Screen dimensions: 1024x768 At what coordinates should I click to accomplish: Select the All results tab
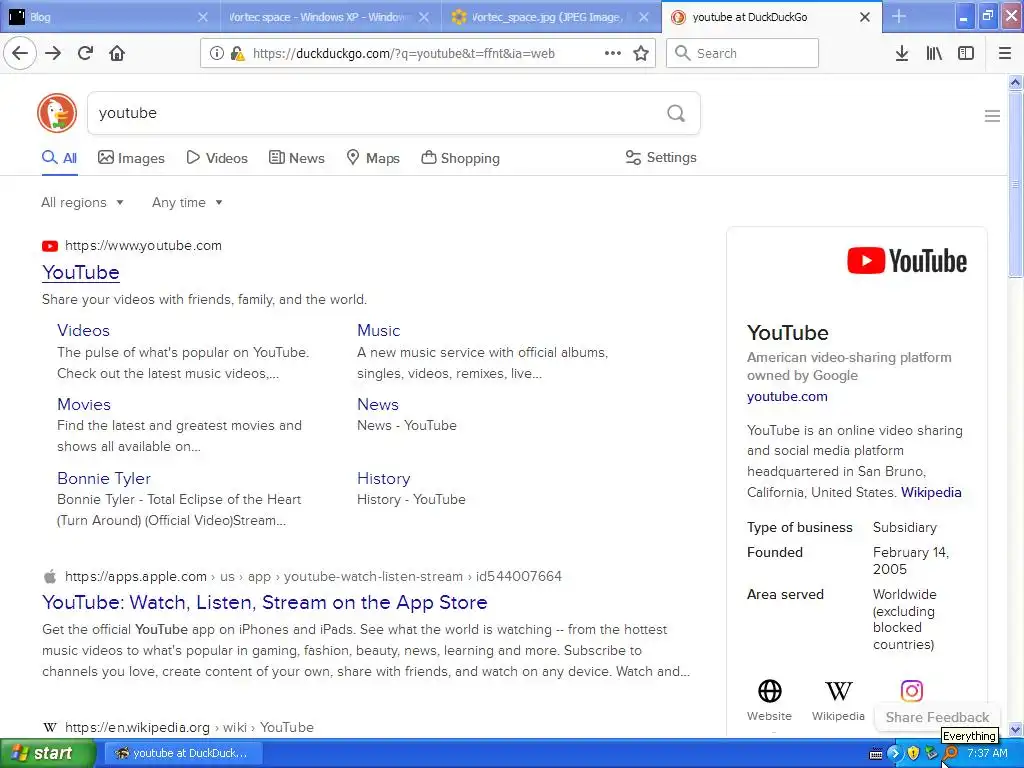59,158
